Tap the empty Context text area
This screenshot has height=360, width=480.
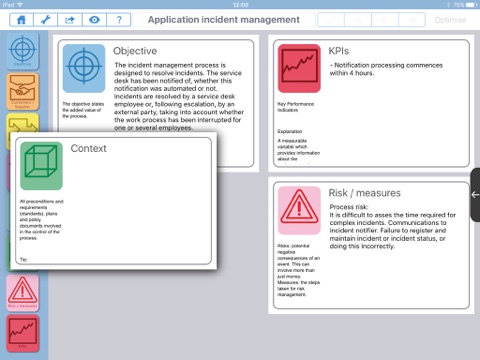(138, 207)
